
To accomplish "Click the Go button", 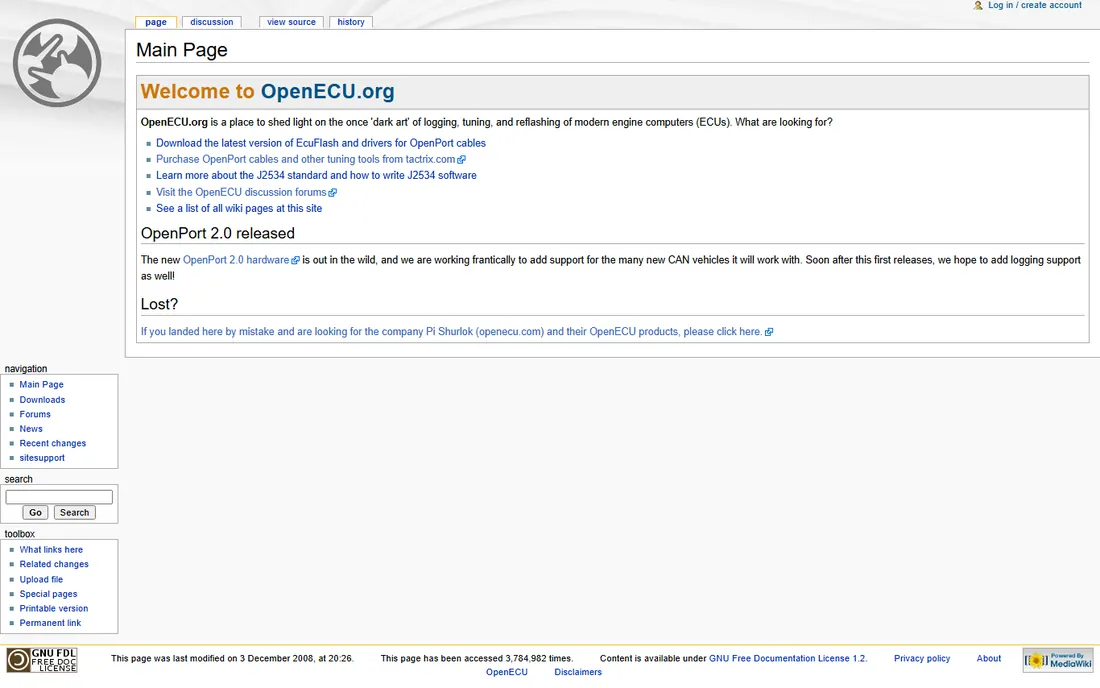I will coord(35,513).
